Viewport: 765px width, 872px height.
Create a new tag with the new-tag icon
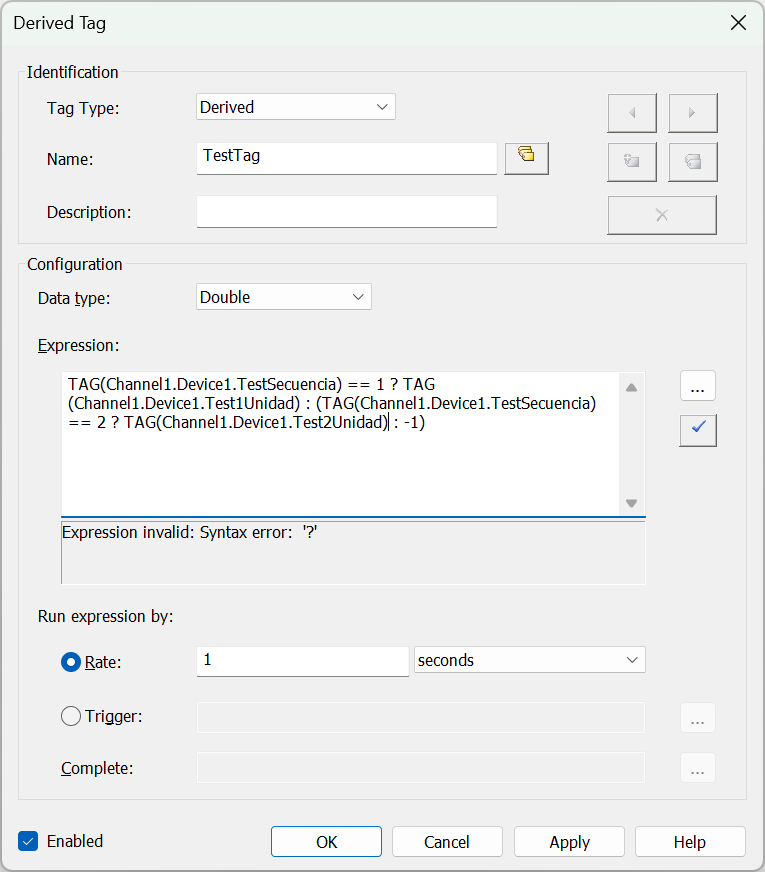[x=631, y=162]
